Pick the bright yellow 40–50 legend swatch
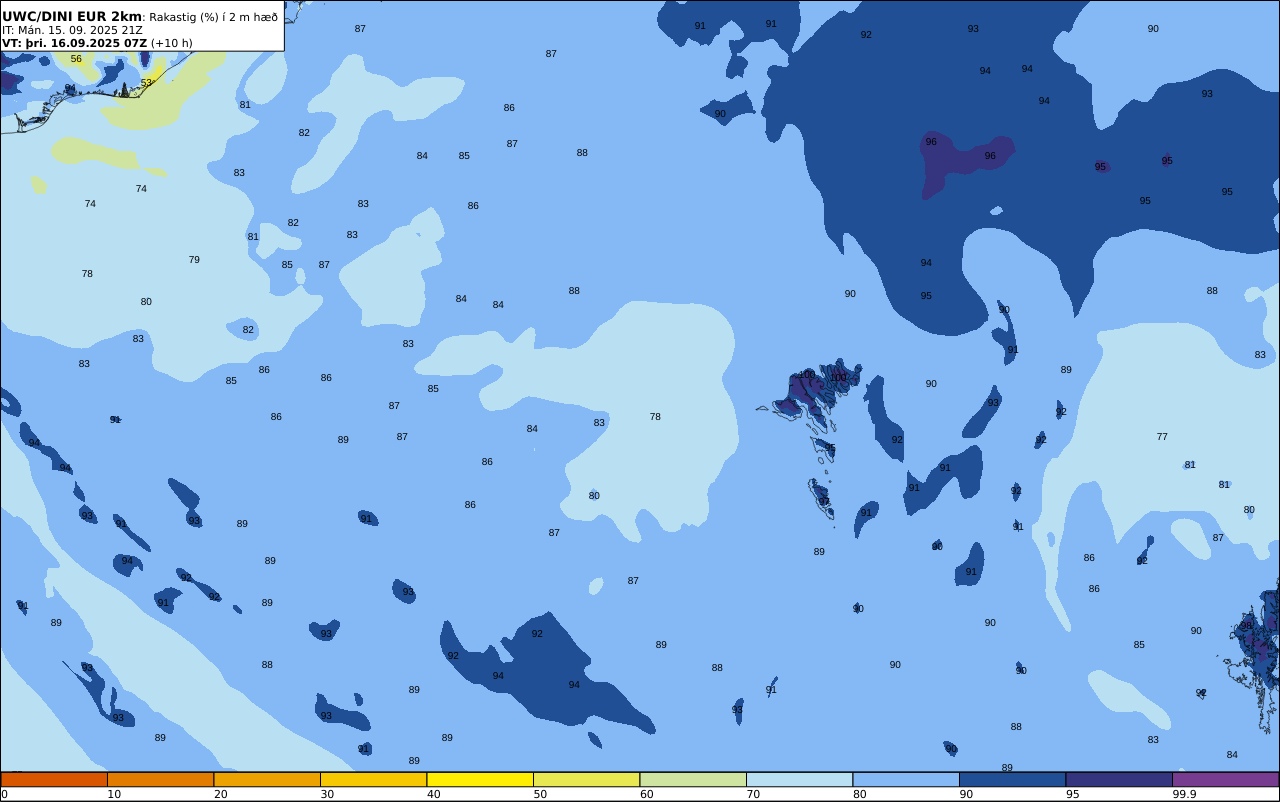 click(x=480, y=779)
